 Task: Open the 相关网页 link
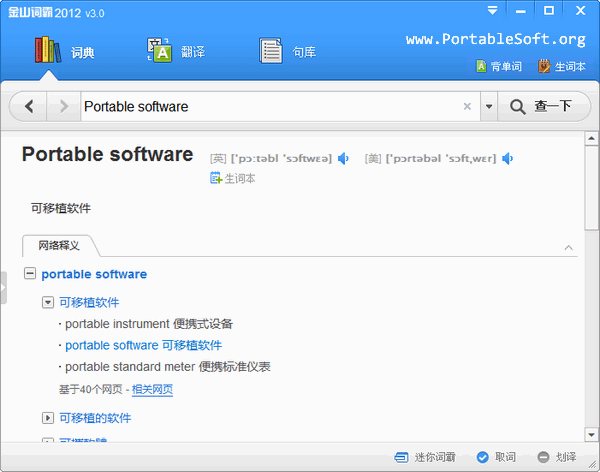coord(152,390)
